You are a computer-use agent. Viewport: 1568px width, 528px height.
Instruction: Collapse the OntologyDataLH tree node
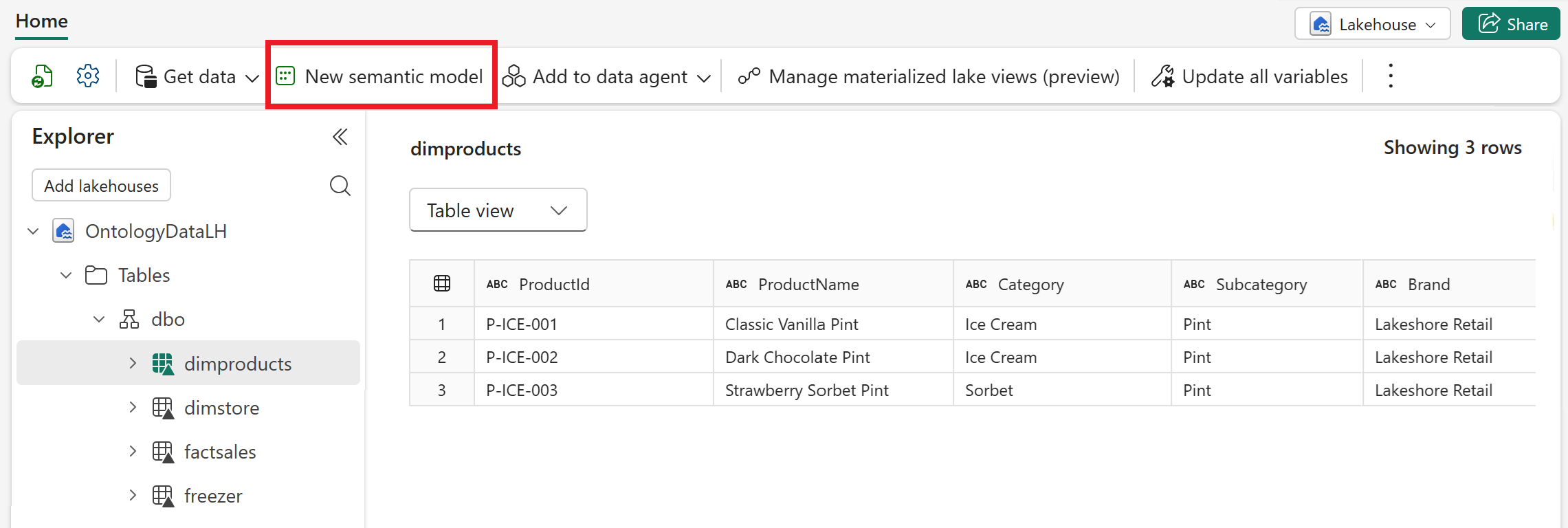point(33,232)
